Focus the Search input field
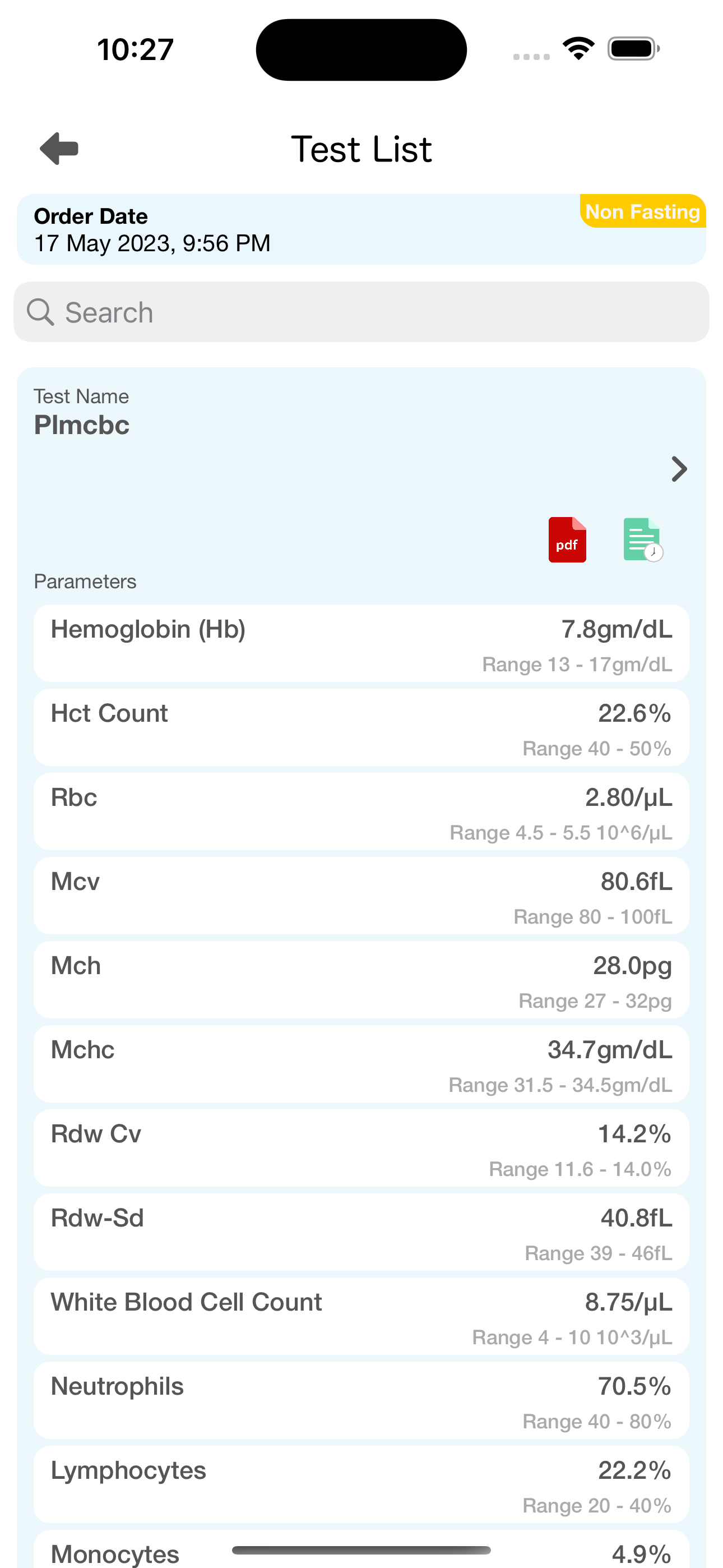723x1568 pixels. tap(361, 312)
